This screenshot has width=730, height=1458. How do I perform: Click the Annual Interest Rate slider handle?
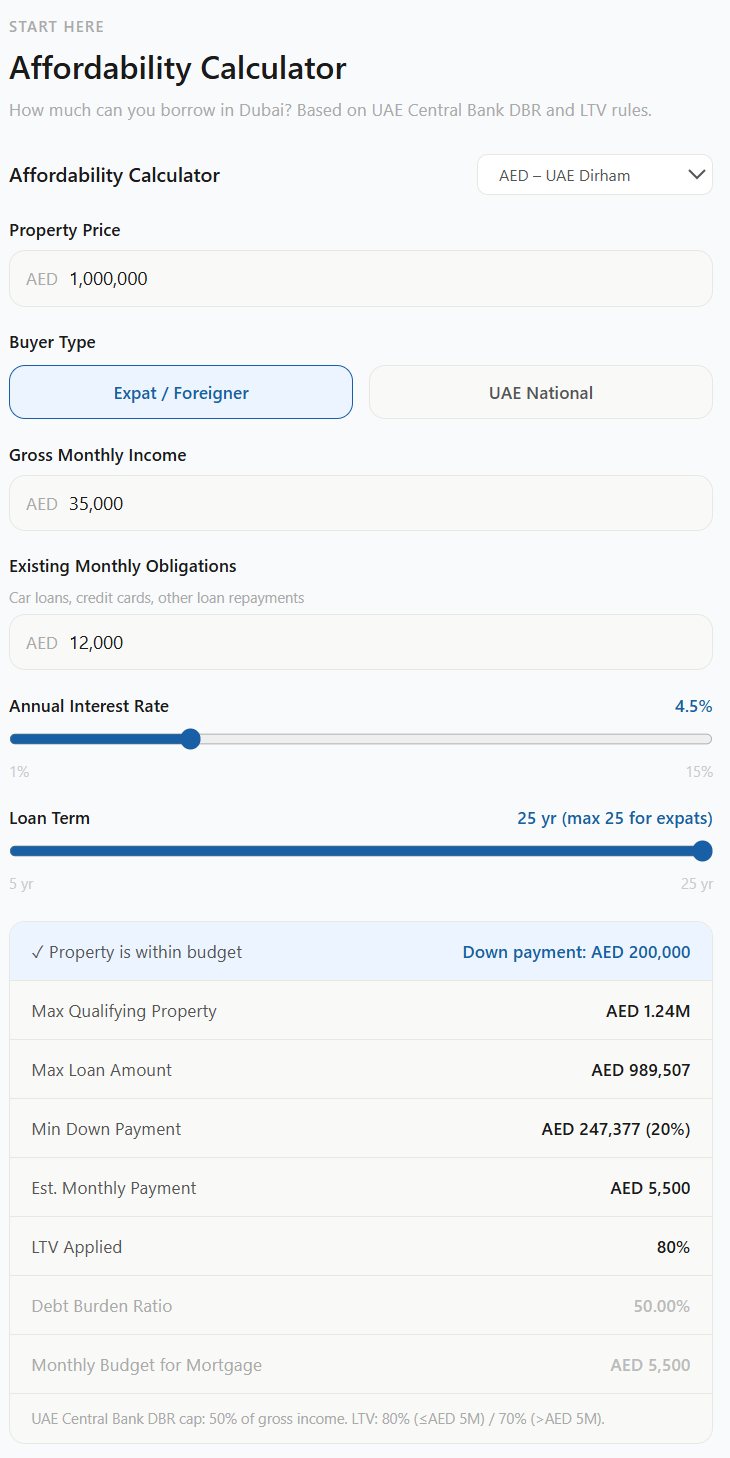[x=191, y=739]
